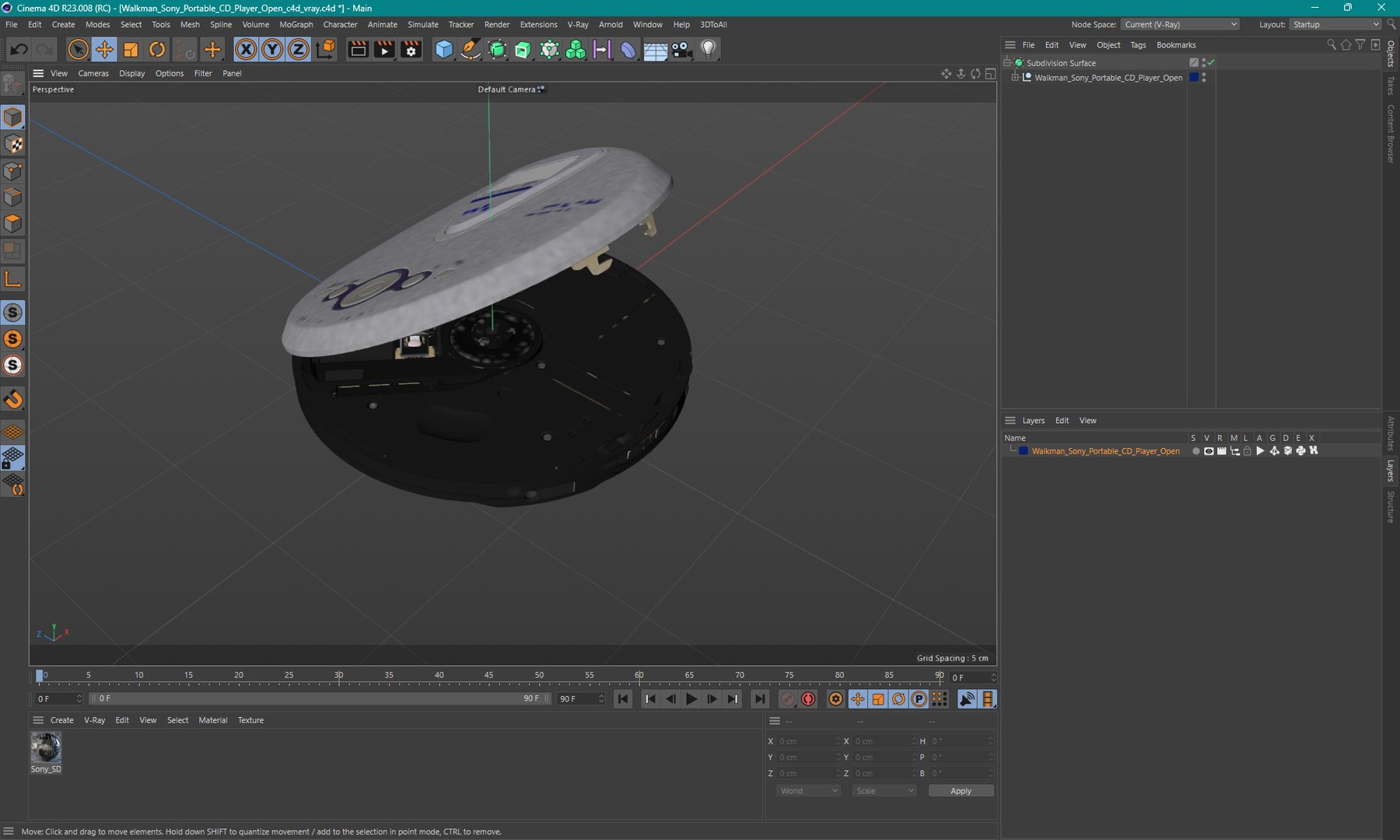This screenshot has width=1400, height=840.
Task: Click Render View clapperboard icon
Action: pyautogui.click(x=358, y=49)
